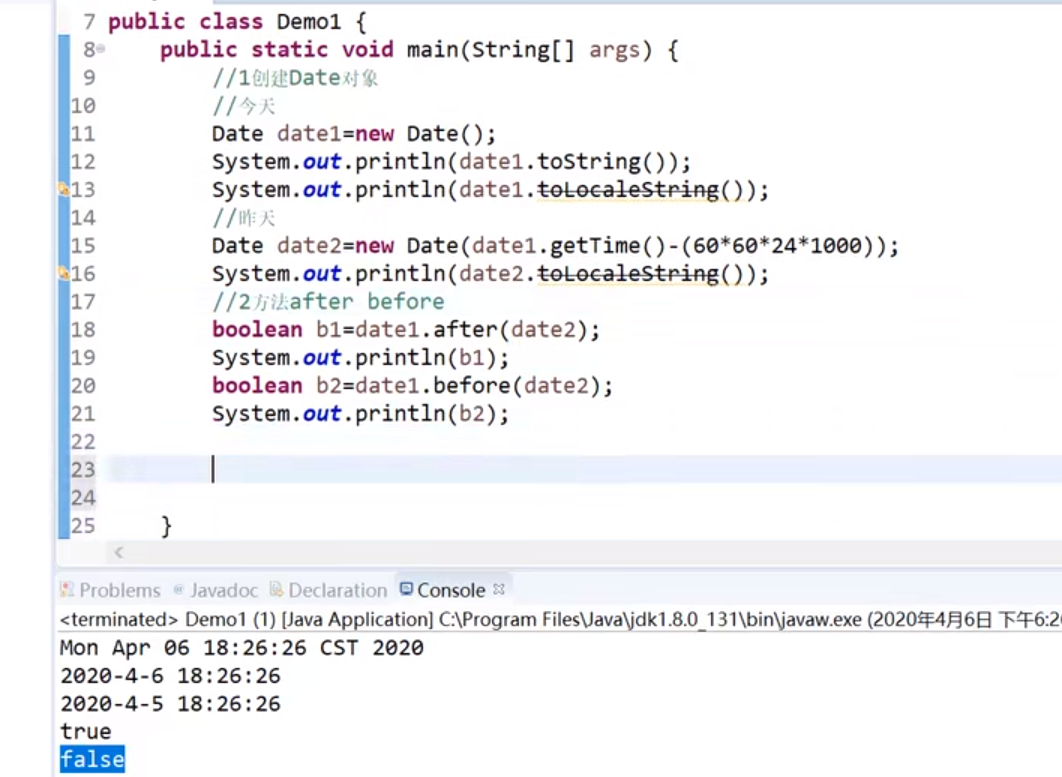
Task: Place cursor on empty line 23
Action: point(582,469)
